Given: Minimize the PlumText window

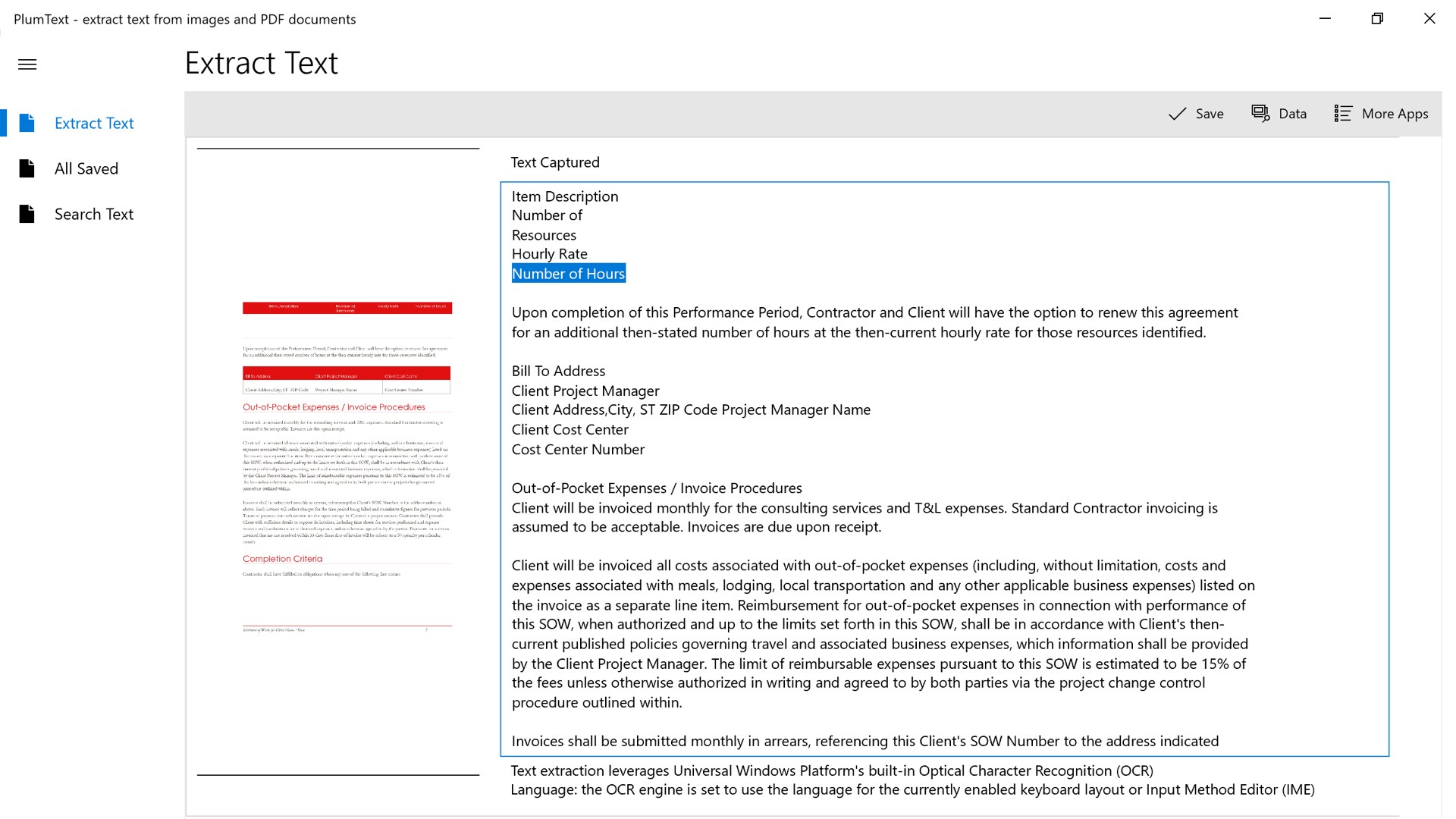Looking at the screenshot, I should click(1325, 19).
